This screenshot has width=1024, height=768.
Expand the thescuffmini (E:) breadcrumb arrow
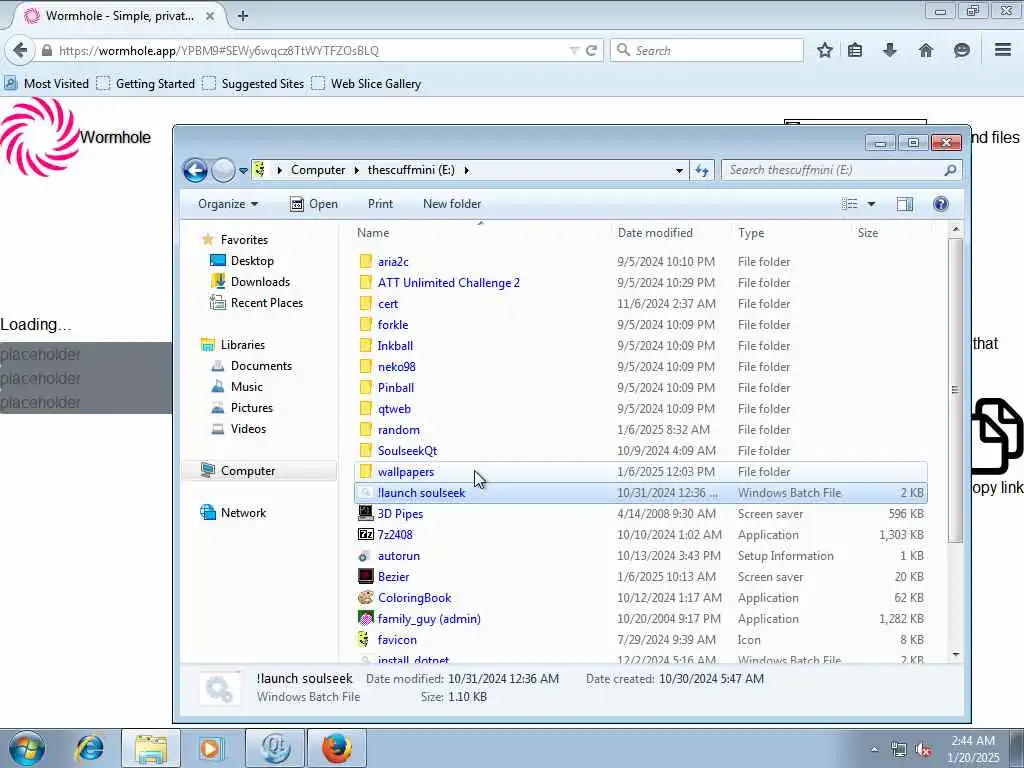pos(466,170)
